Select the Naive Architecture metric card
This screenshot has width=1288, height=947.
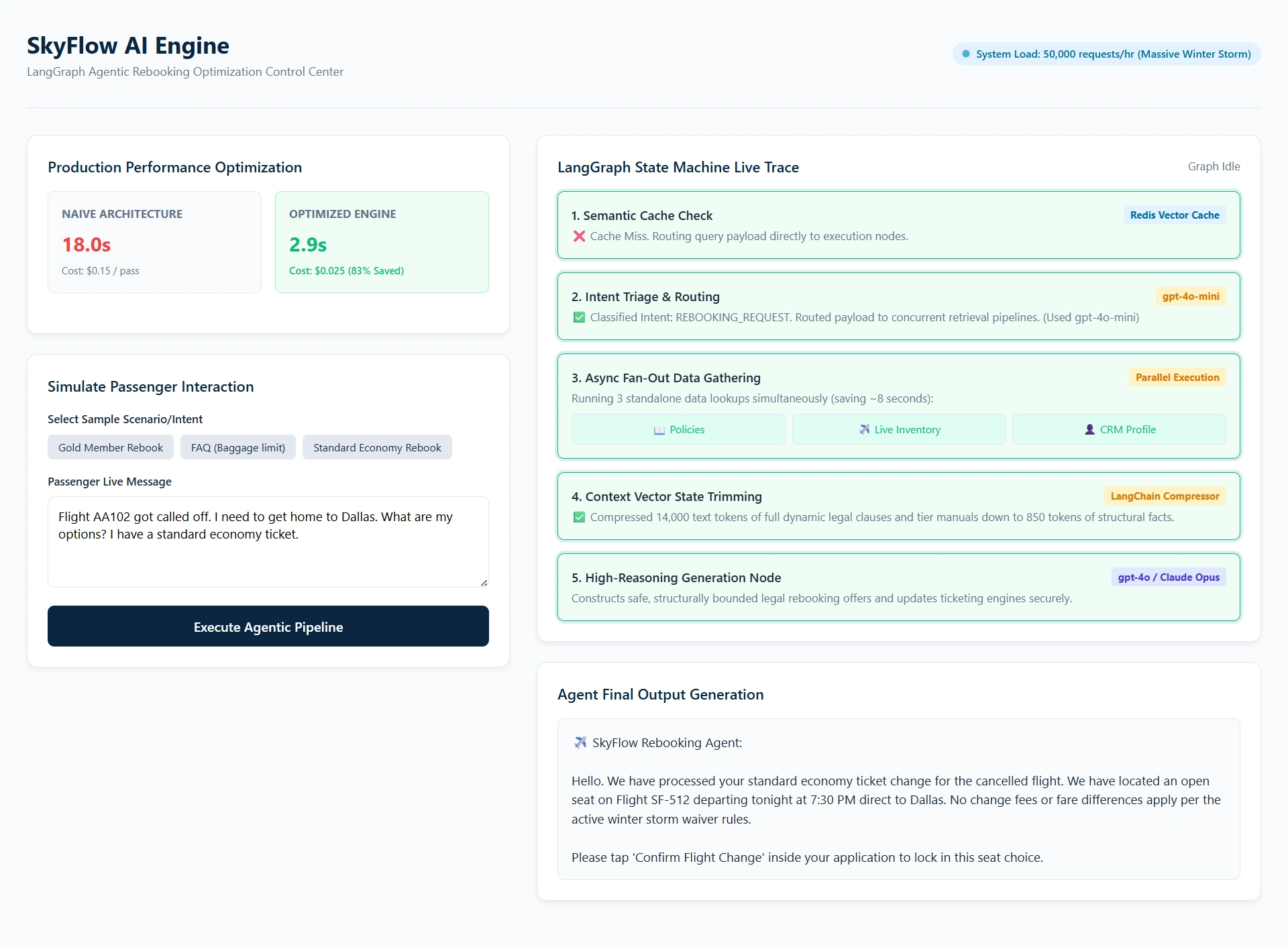pyautogui.click(x=154, y=242)
